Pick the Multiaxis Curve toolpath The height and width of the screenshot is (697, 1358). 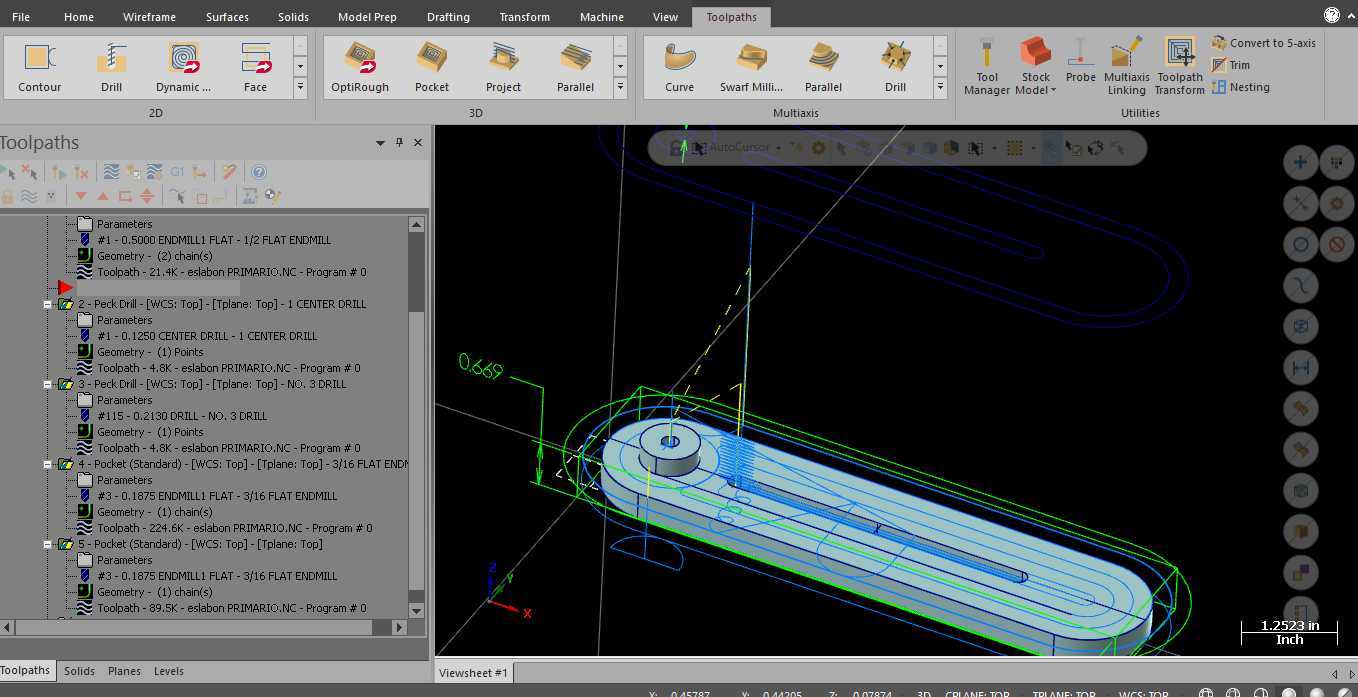point(680,68)
